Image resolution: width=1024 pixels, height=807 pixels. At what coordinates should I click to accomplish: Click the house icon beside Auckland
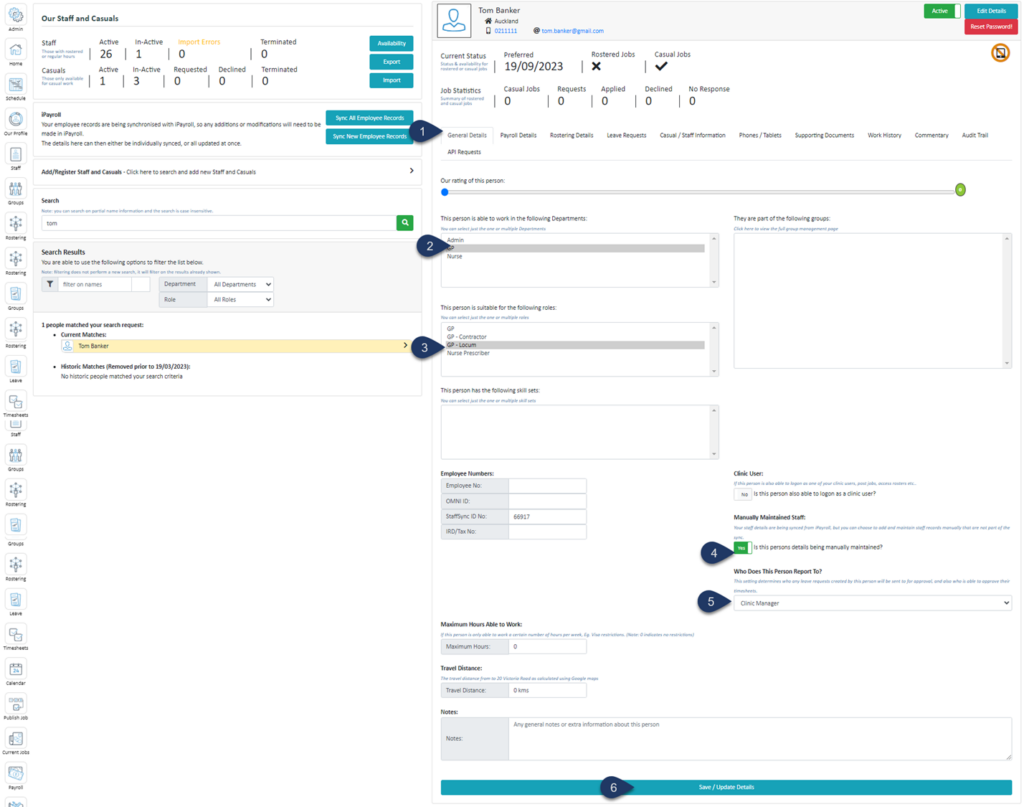tap(488, 21)
